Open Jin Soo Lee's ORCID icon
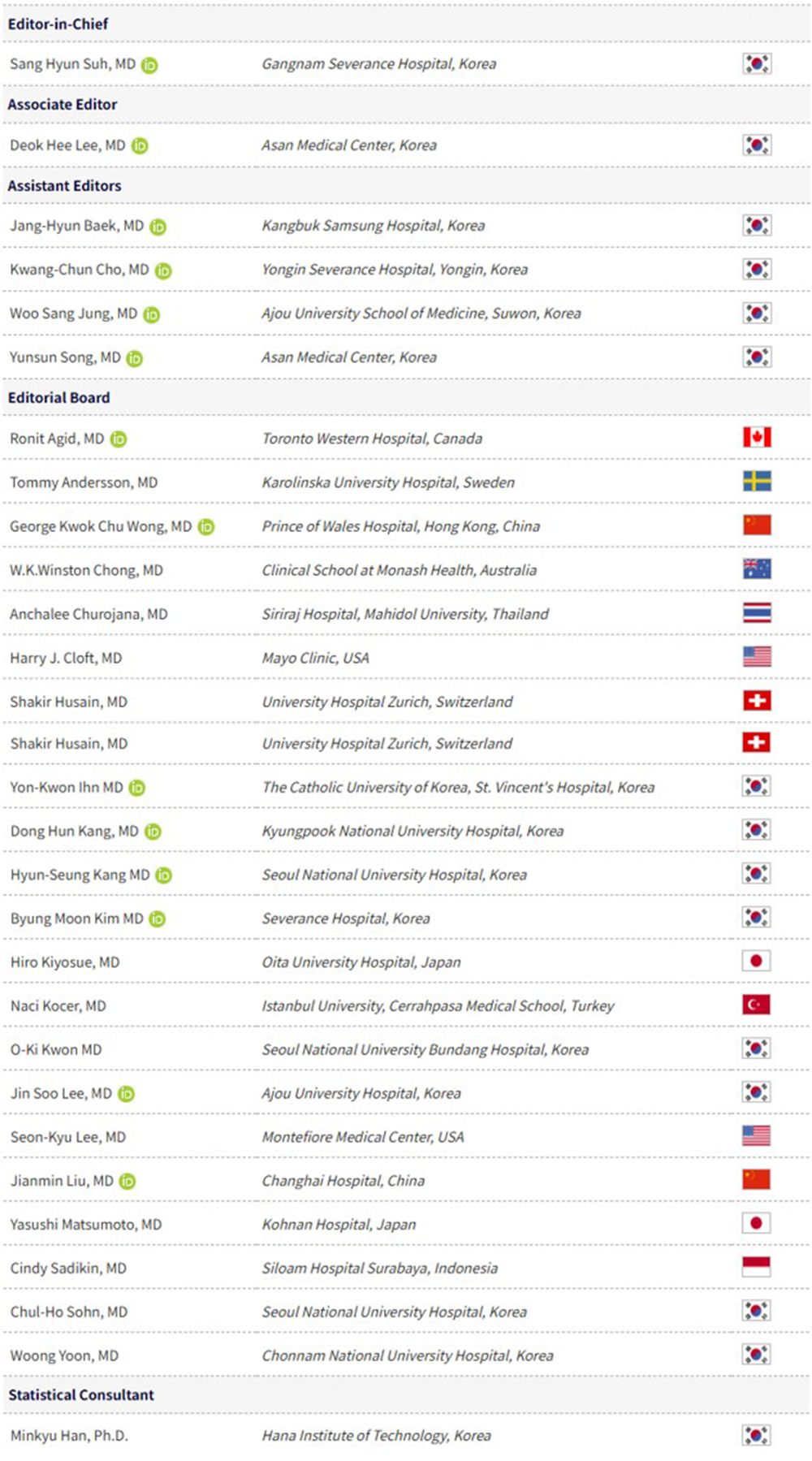 coord(127,1094)
